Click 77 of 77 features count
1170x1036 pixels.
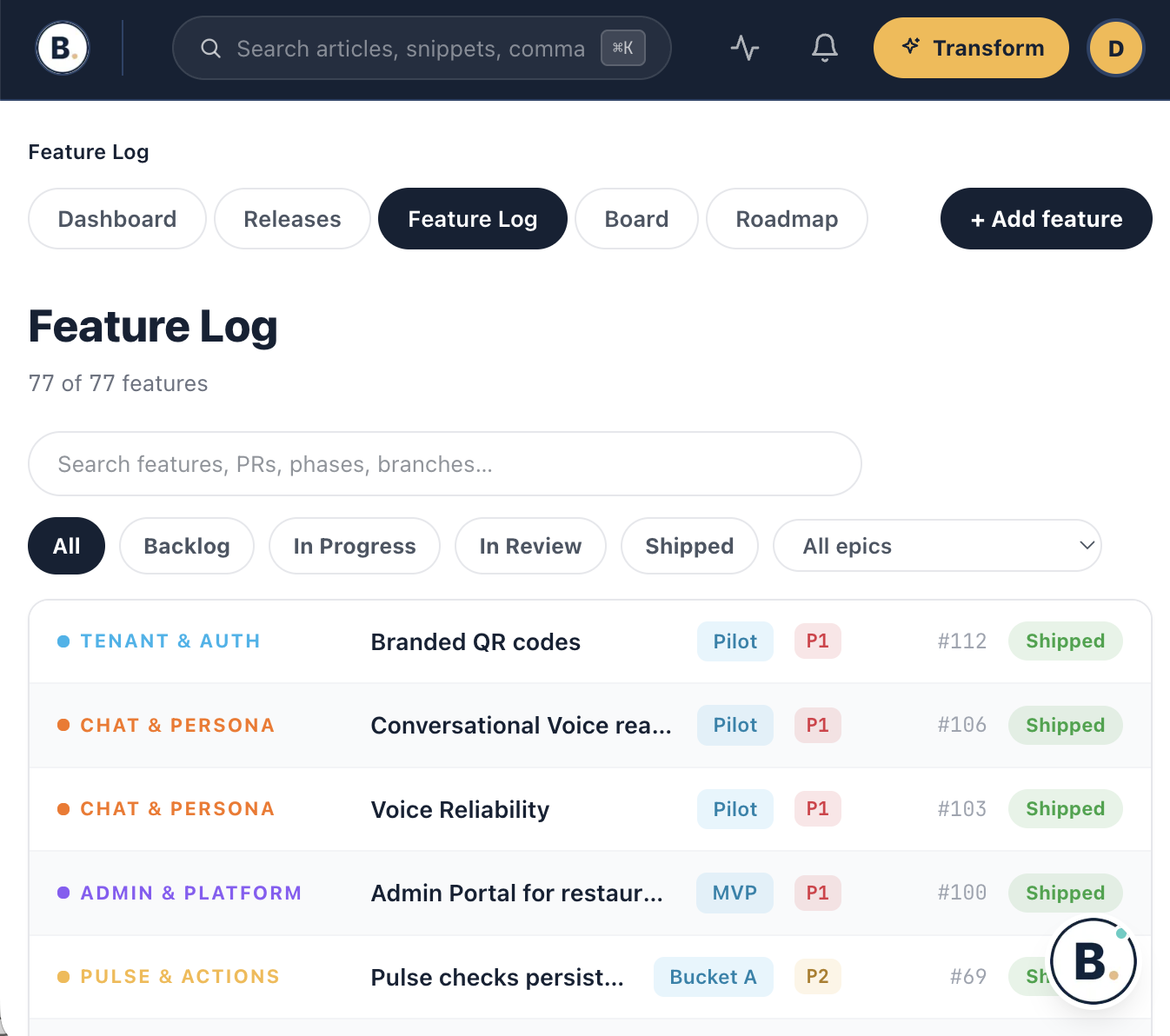coord(118,383)
